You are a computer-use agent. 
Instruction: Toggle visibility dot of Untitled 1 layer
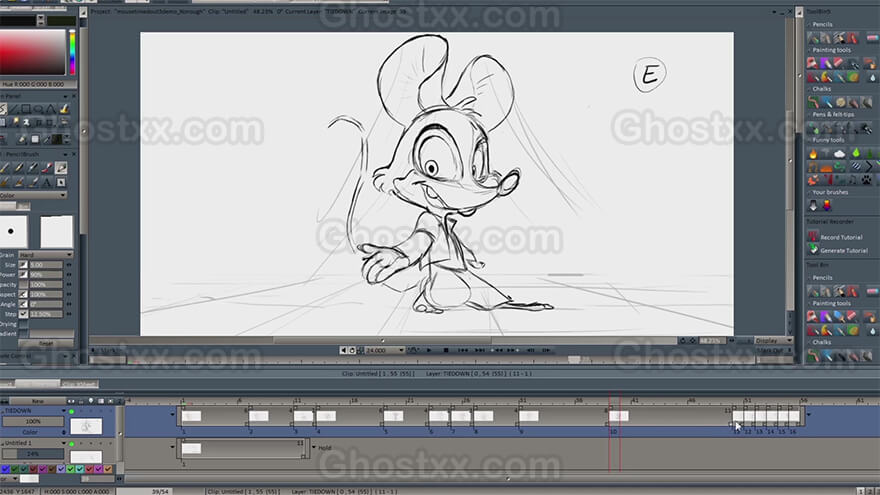[x=71, y=444]
